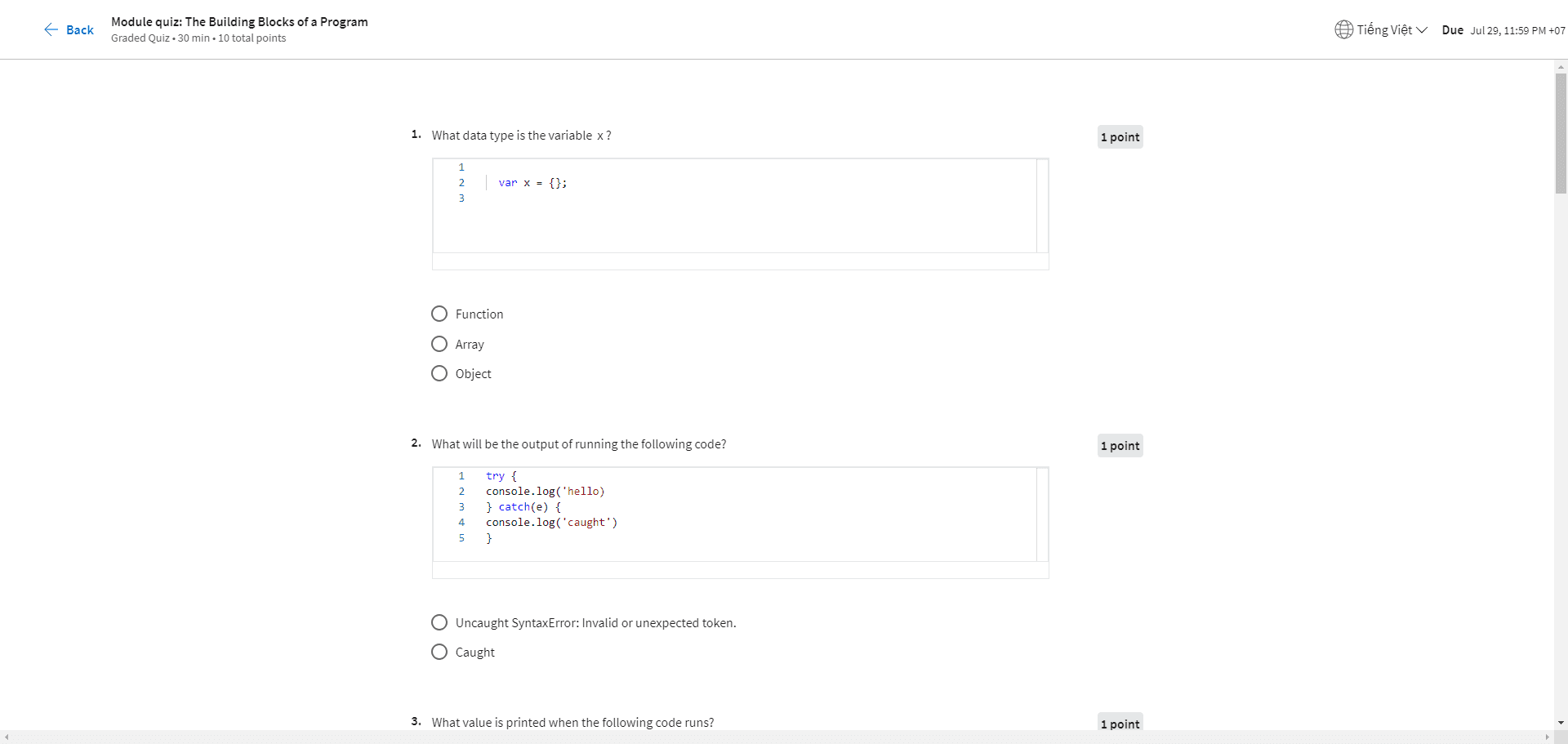Click inside the var x code box
This screenshot has width=1568, height=744.
tap(740, 214)
